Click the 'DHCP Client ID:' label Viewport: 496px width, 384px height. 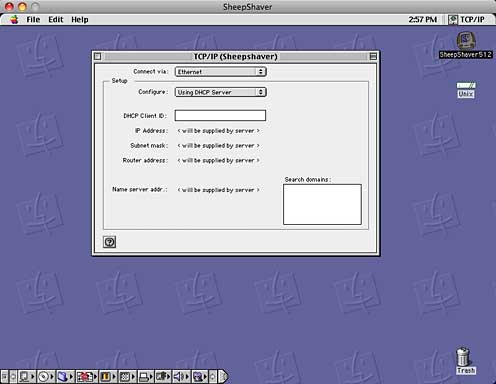(145, 116)
